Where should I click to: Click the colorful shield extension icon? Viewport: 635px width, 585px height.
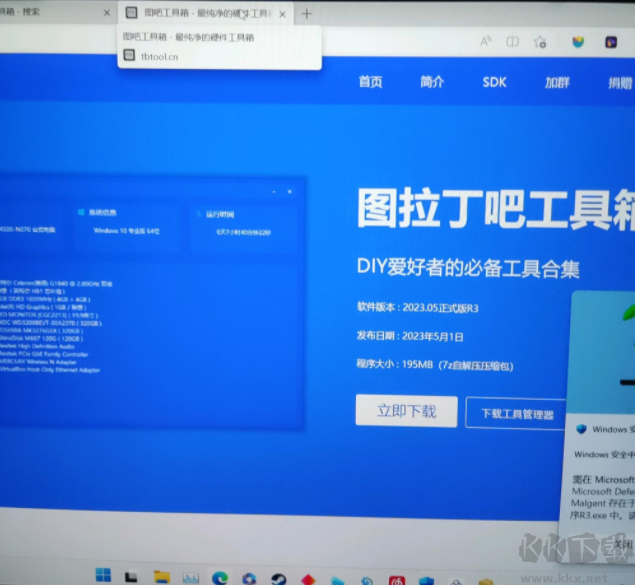[578, 42]
